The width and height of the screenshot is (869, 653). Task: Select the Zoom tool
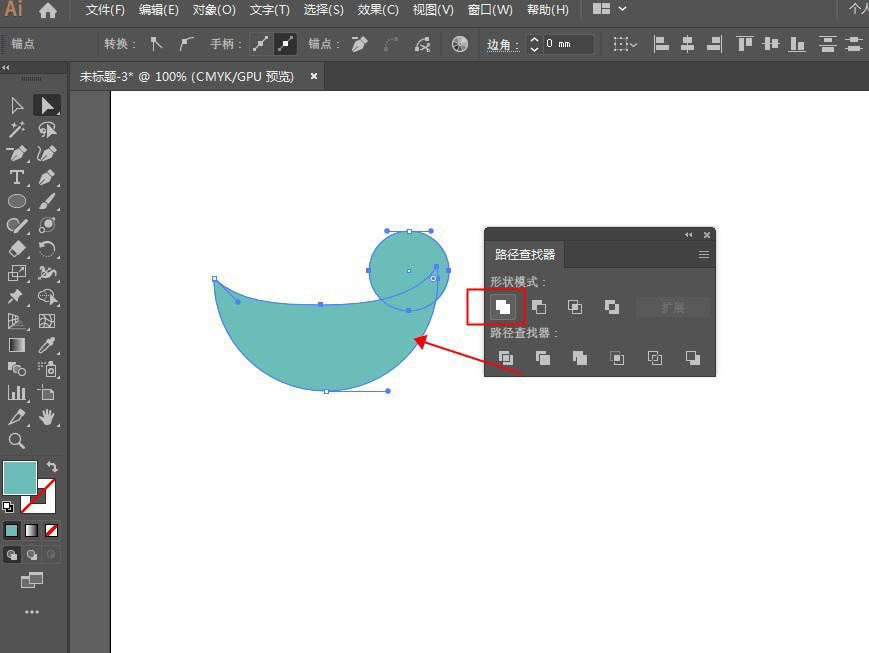tap(17, 441)
